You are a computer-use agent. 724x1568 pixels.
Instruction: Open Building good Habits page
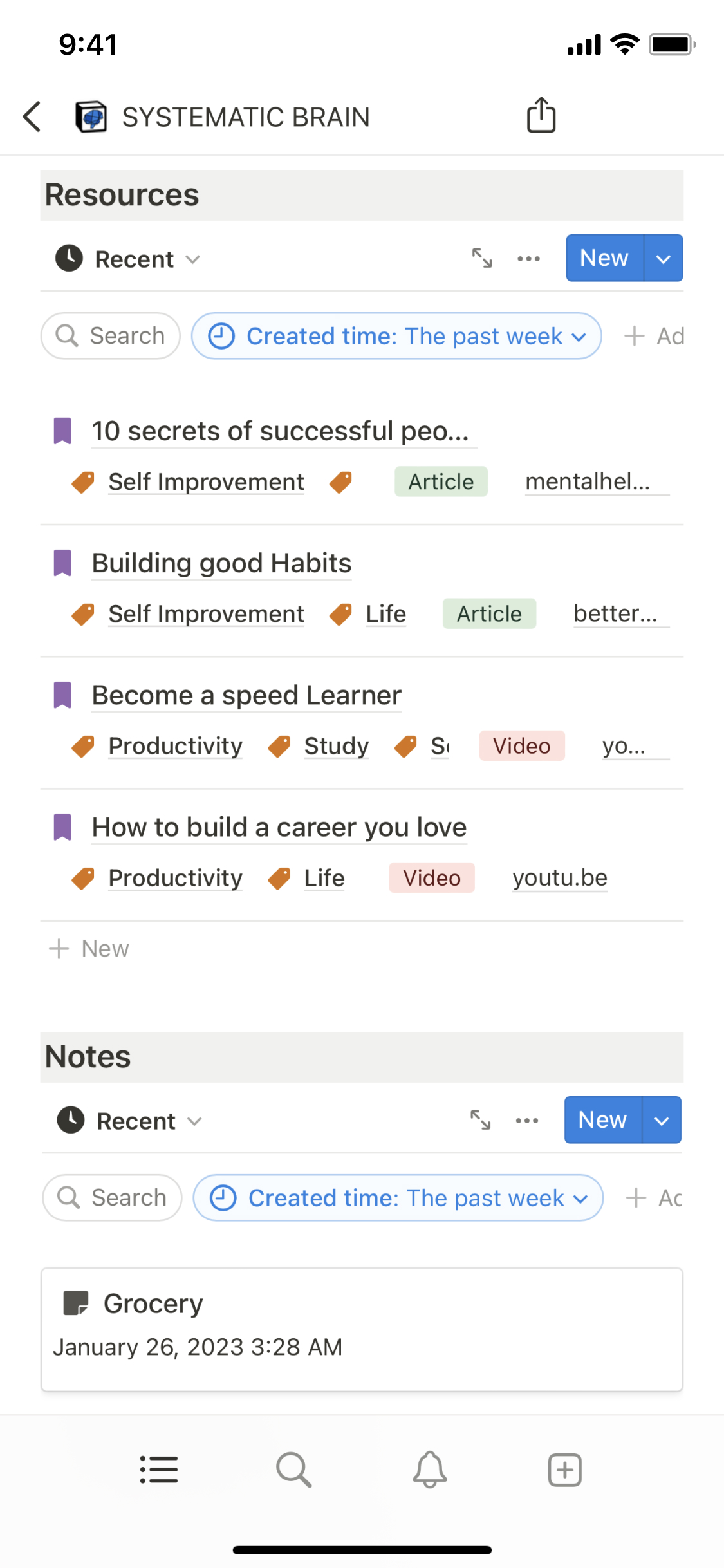click(x=221, y=563)
